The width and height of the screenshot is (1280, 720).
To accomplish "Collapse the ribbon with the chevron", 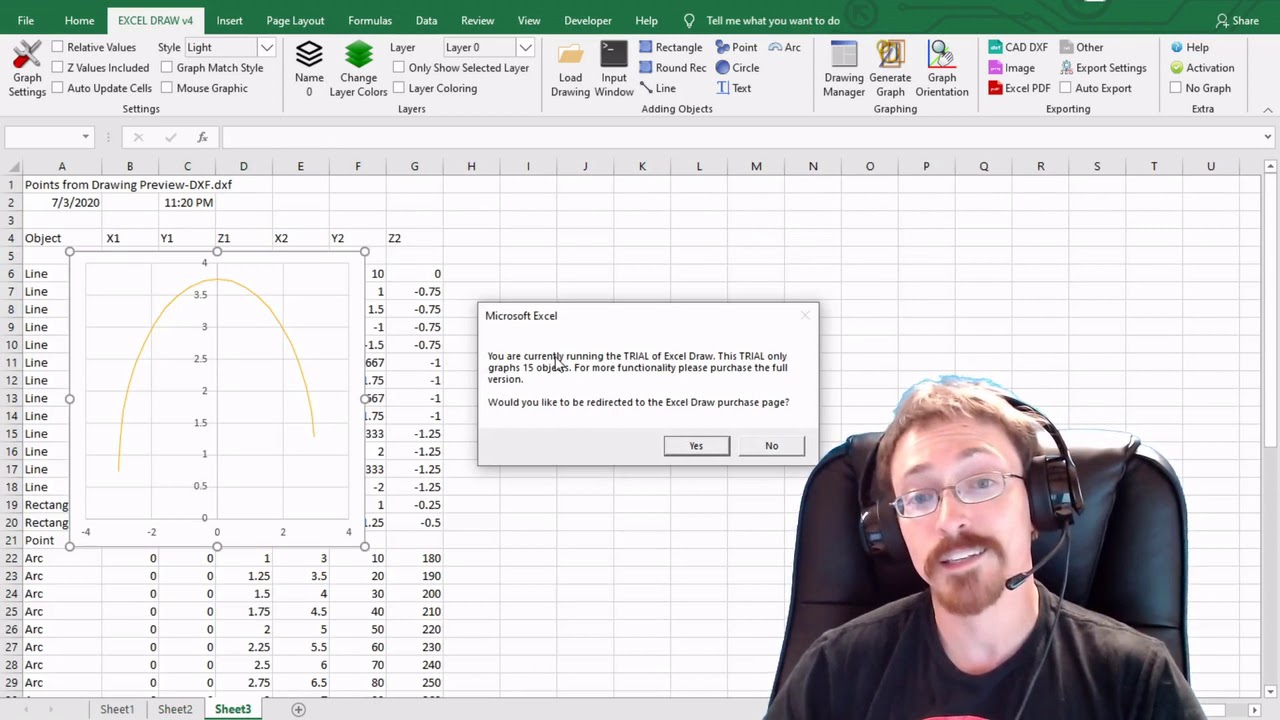I will pyautogui.click(x=1268, y=109).
